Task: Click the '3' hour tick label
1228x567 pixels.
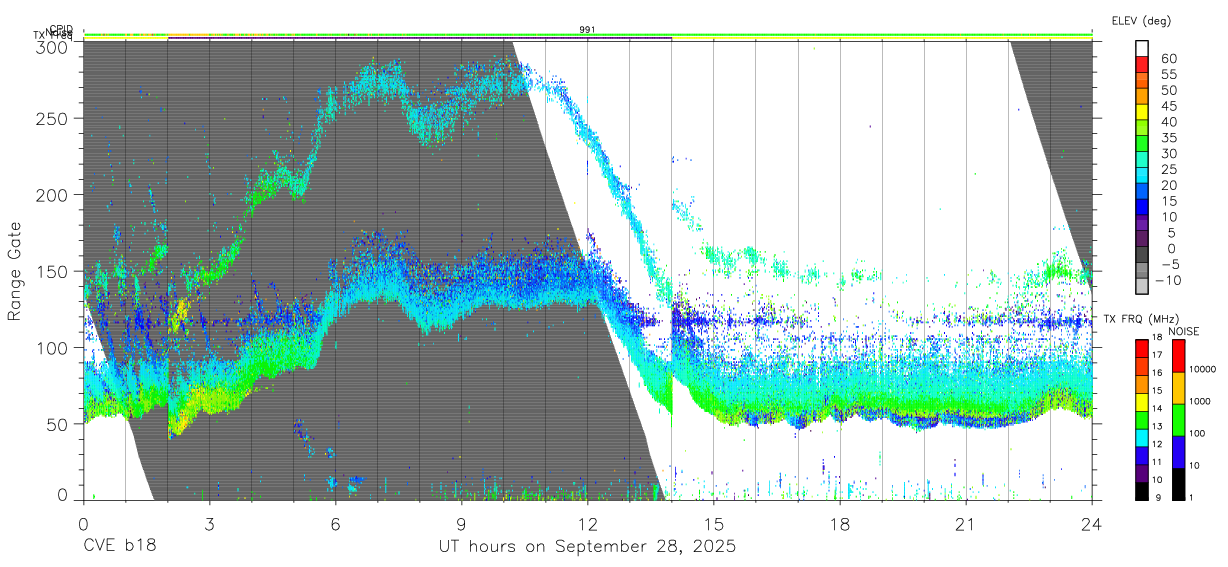Action: click(209, 524)
